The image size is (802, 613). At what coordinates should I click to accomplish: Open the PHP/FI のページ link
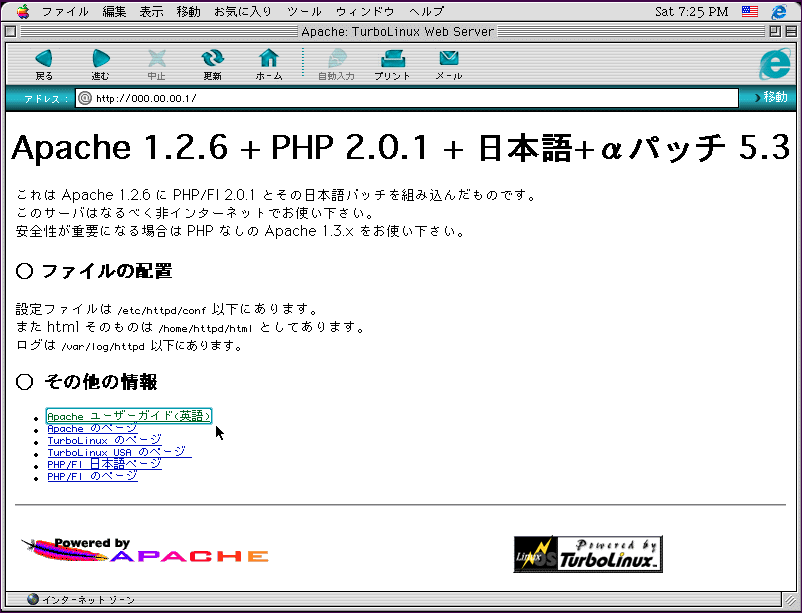[93, 476]
